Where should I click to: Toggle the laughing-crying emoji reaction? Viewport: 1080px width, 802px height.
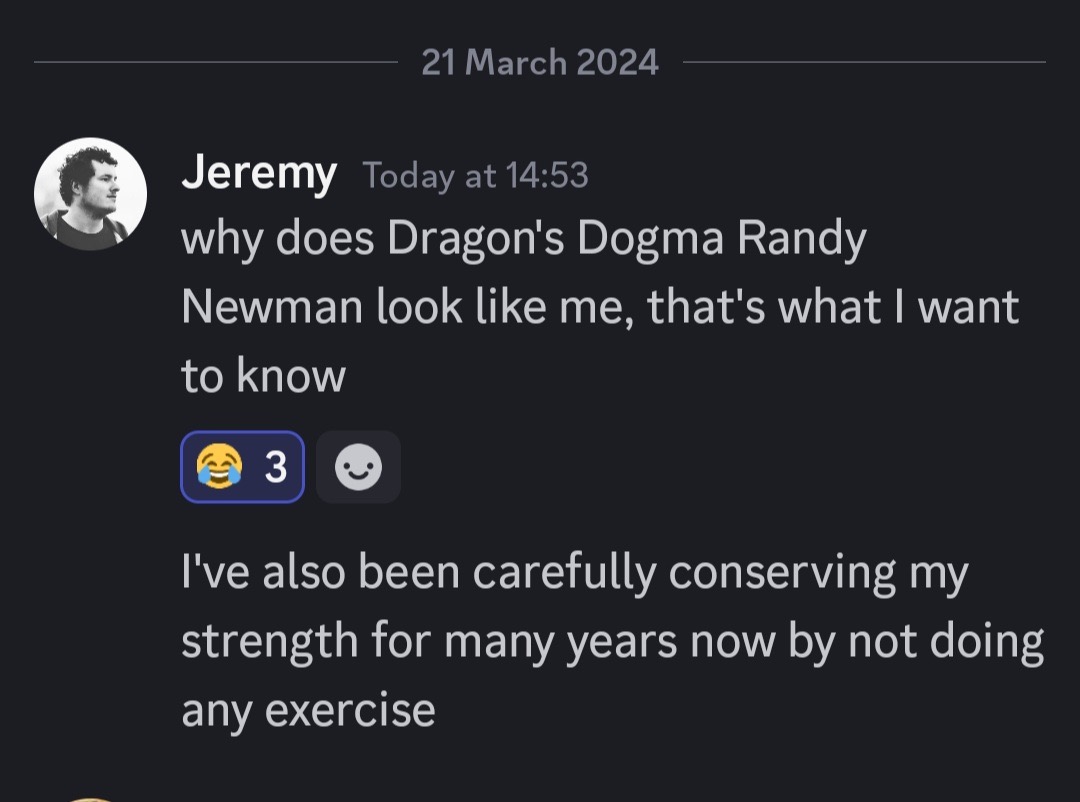pyautogui.click(x=242, y=466)
